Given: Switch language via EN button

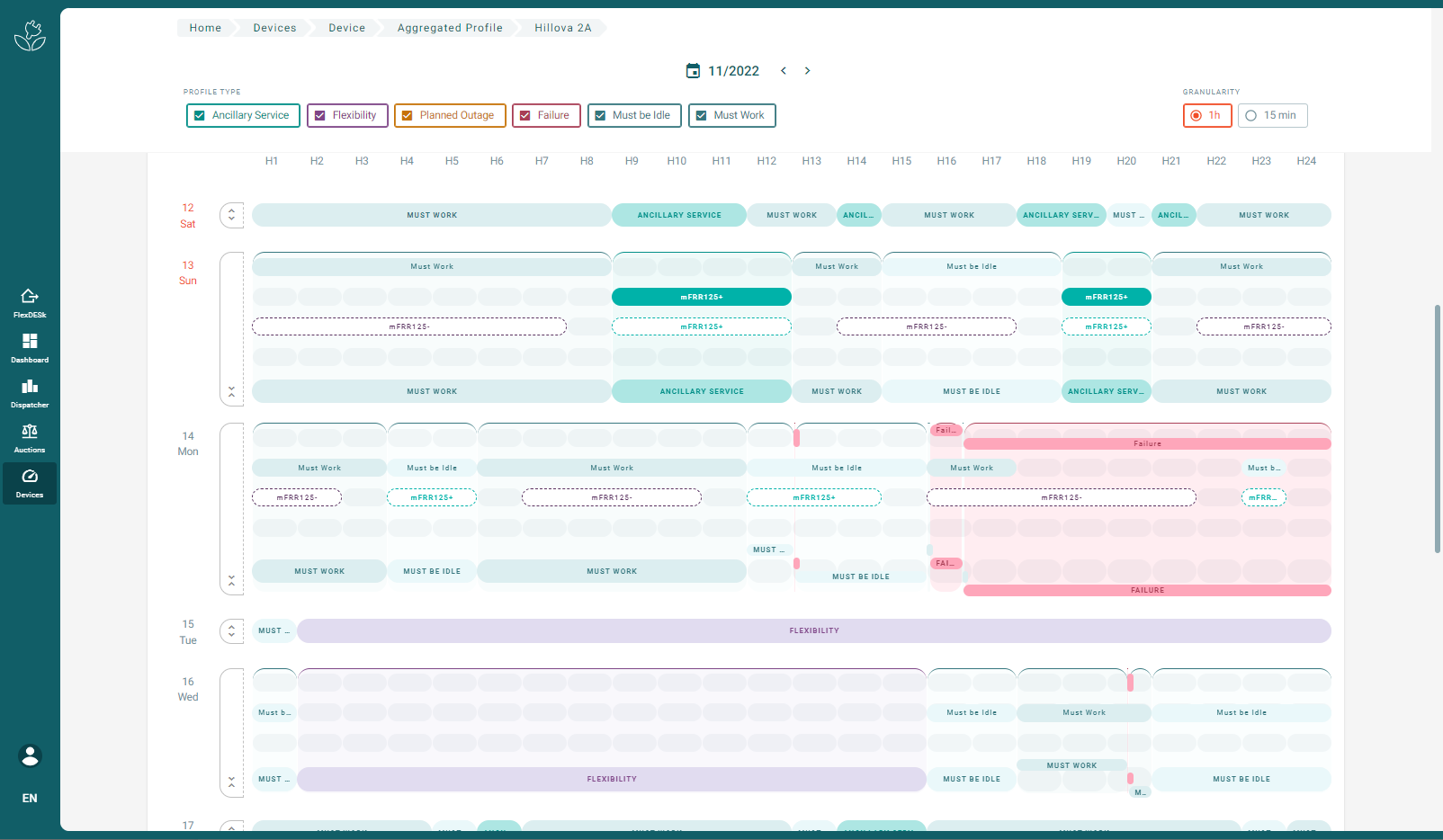Looking at the screenshot, I should point(30,798).
